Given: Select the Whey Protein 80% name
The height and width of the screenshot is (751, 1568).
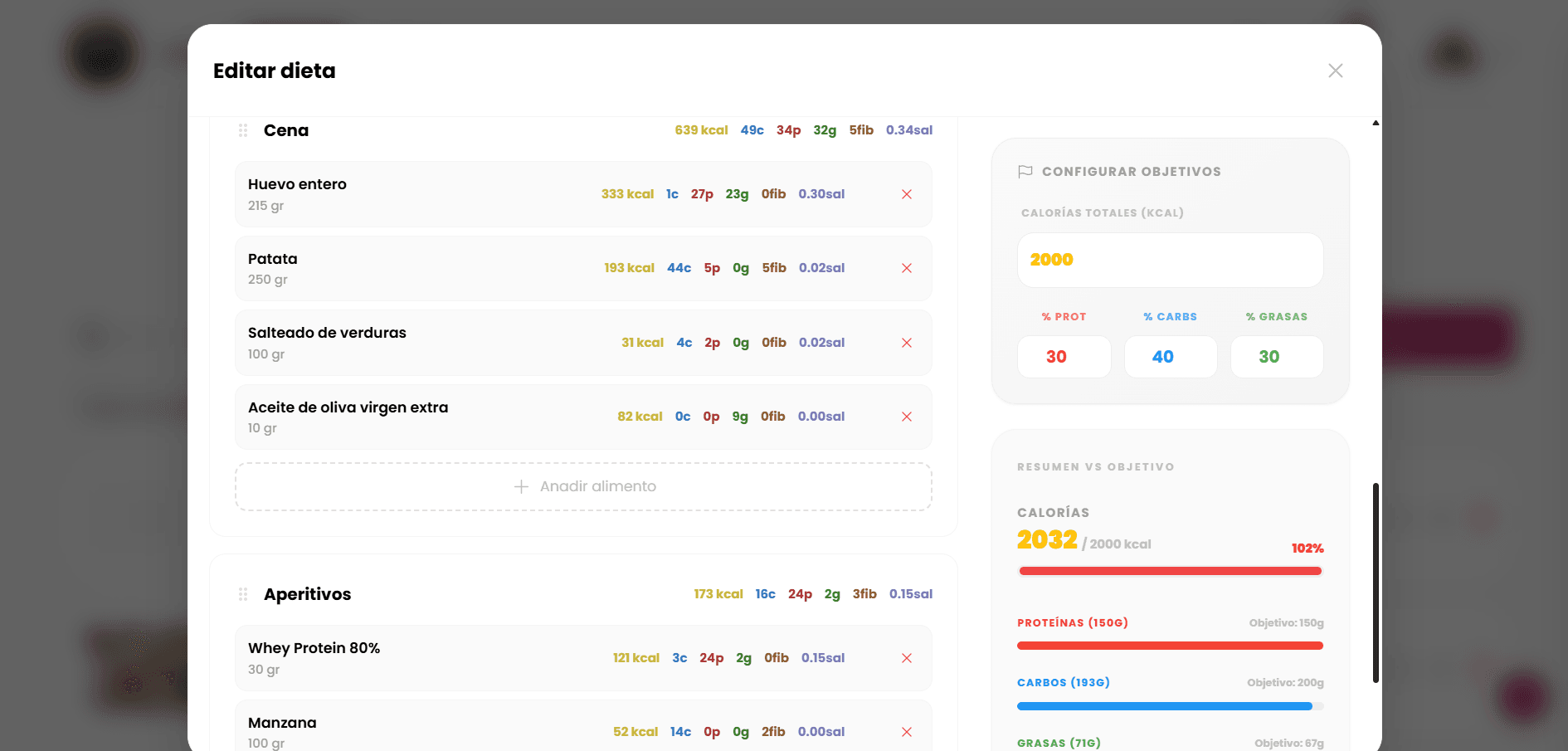Looking at the screenshot, I should pos(314,648).
